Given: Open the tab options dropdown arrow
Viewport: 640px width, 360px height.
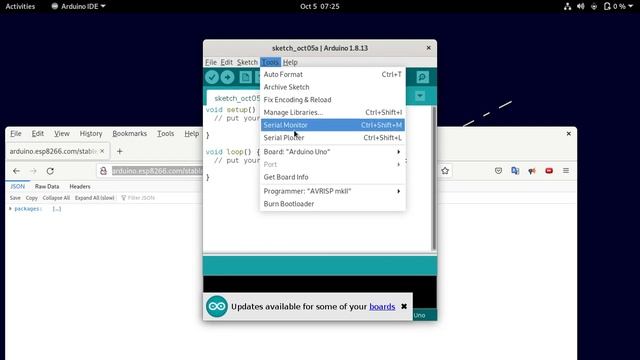Looking at the screenshot, I should [x=420, y=96].
